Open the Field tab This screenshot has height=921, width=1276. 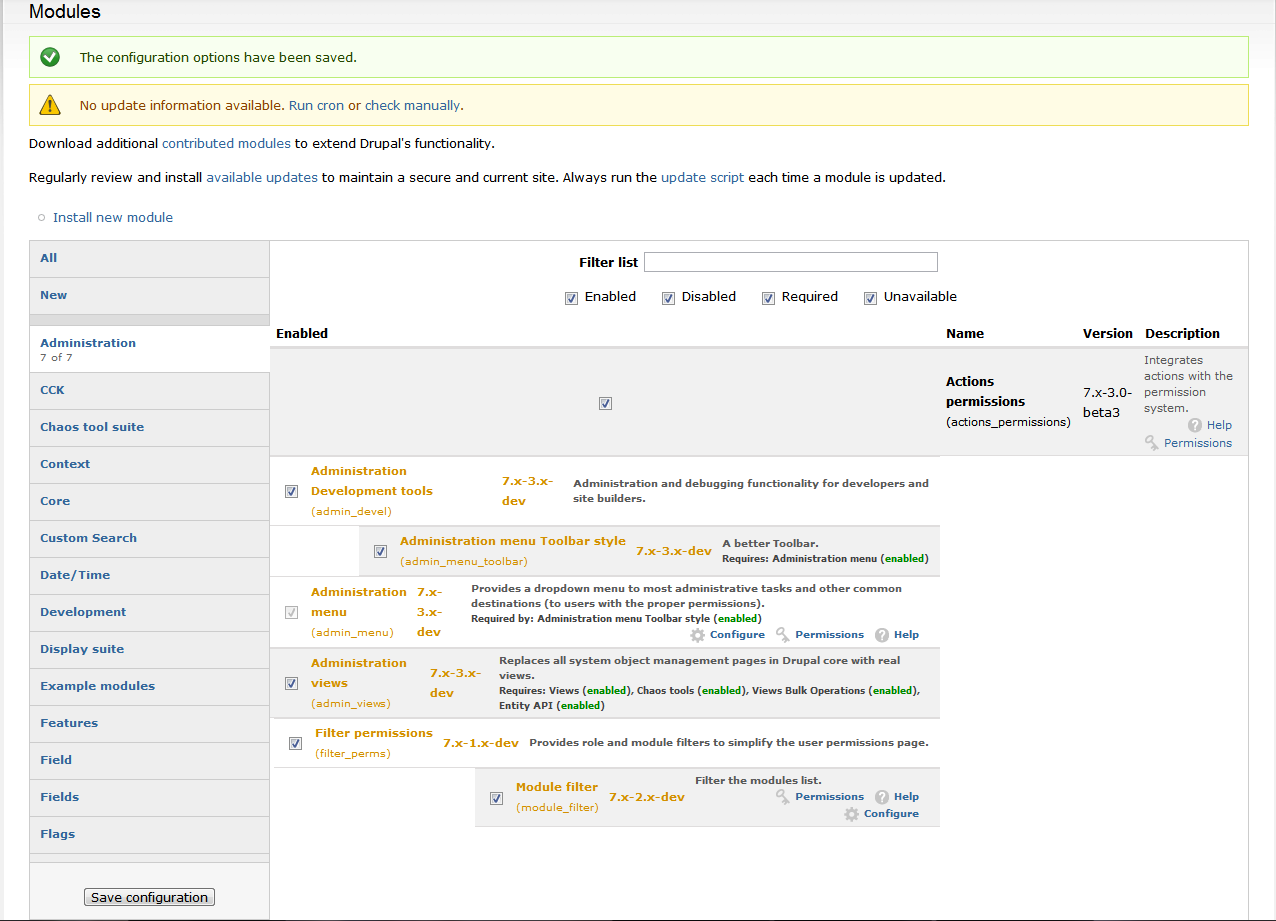click(x=150, y=760)
